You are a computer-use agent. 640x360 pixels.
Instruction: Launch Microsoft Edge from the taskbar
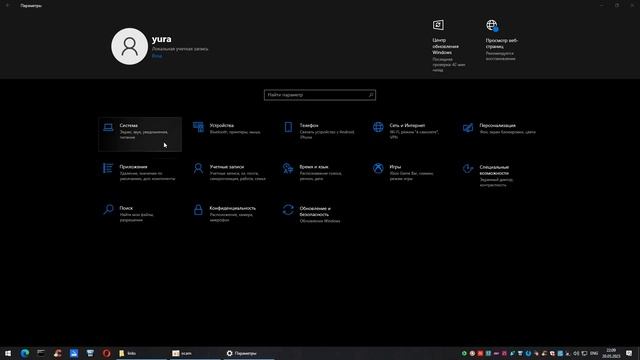pos(24,353)
